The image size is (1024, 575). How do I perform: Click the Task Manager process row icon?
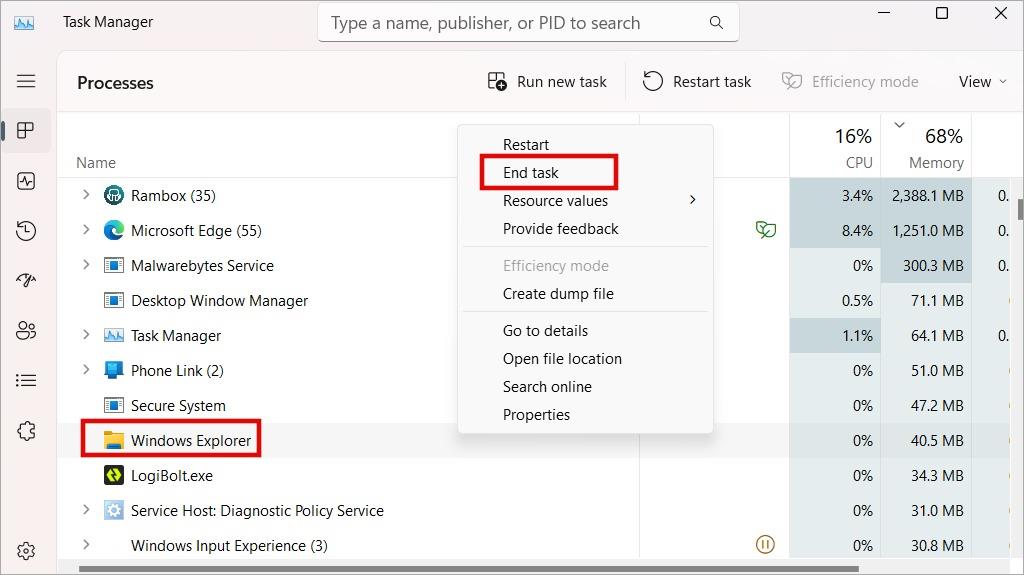114,335
